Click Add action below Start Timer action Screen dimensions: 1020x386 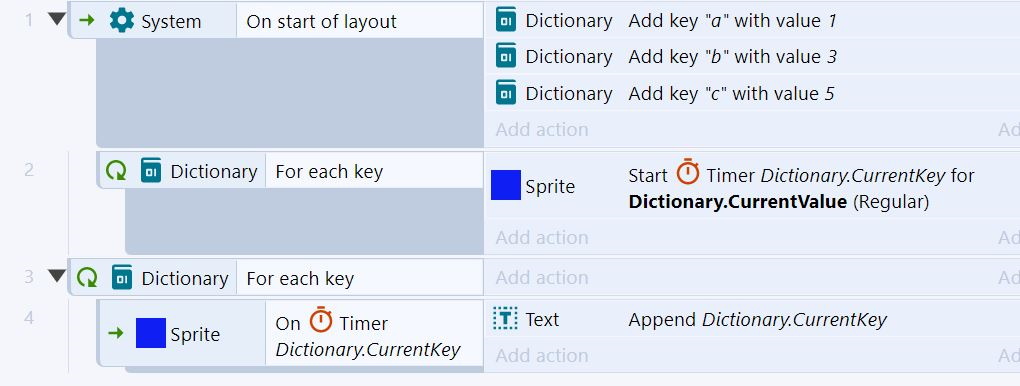point(542,238)
